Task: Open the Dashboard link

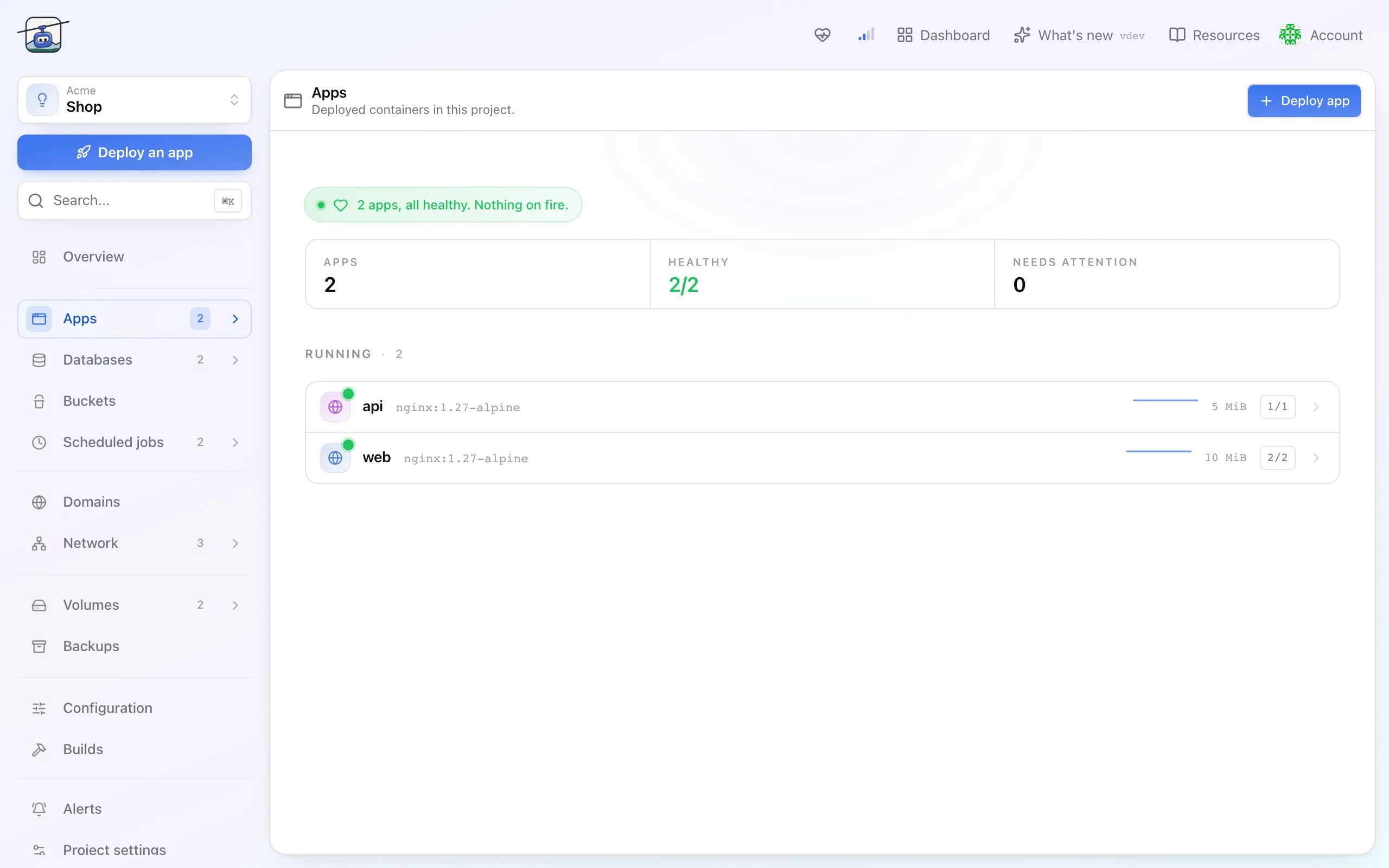Action: tap(943, 35)
